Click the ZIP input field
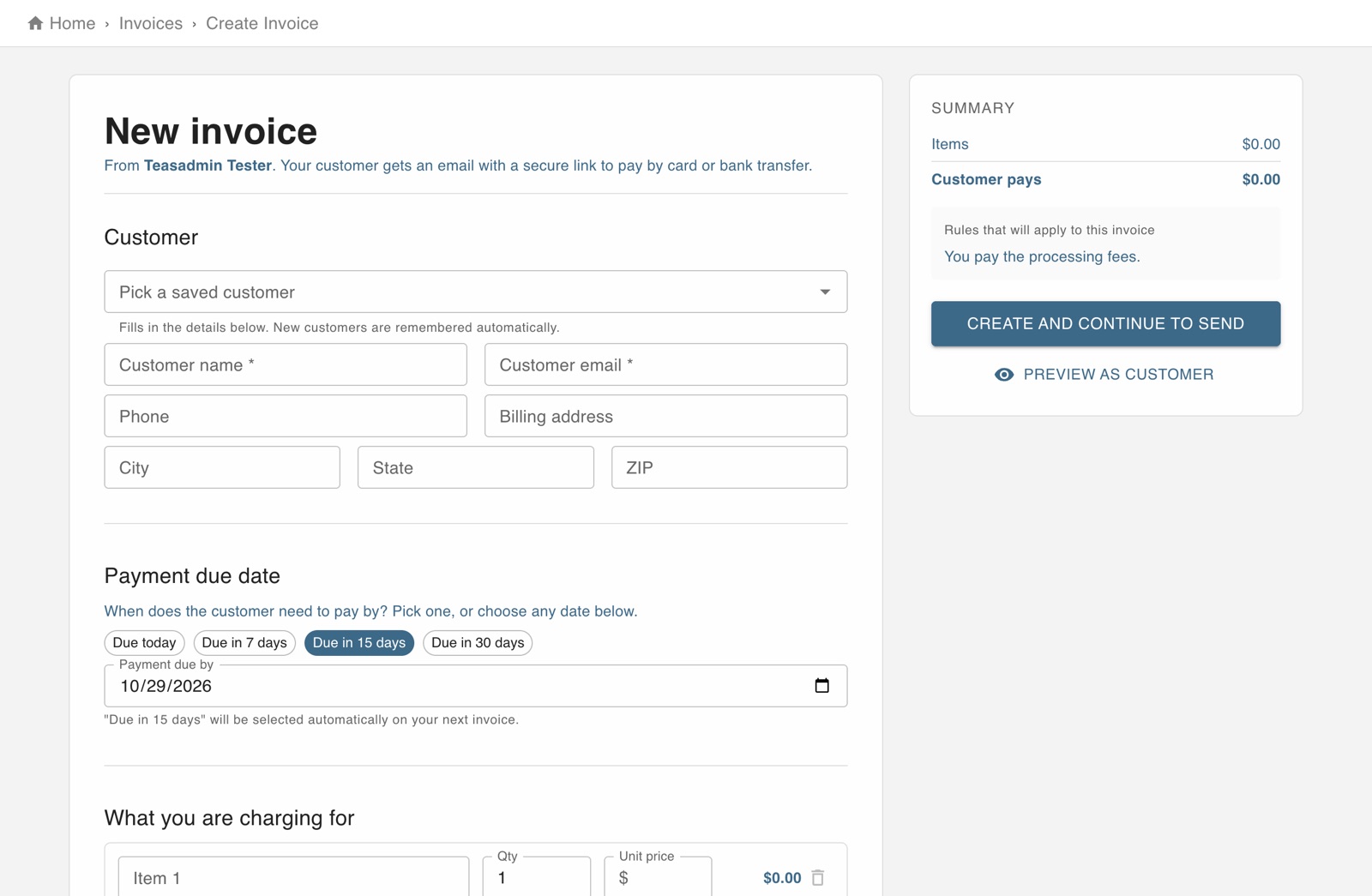The width and height of the screenshot is (1372, 896). coord(729,468)
